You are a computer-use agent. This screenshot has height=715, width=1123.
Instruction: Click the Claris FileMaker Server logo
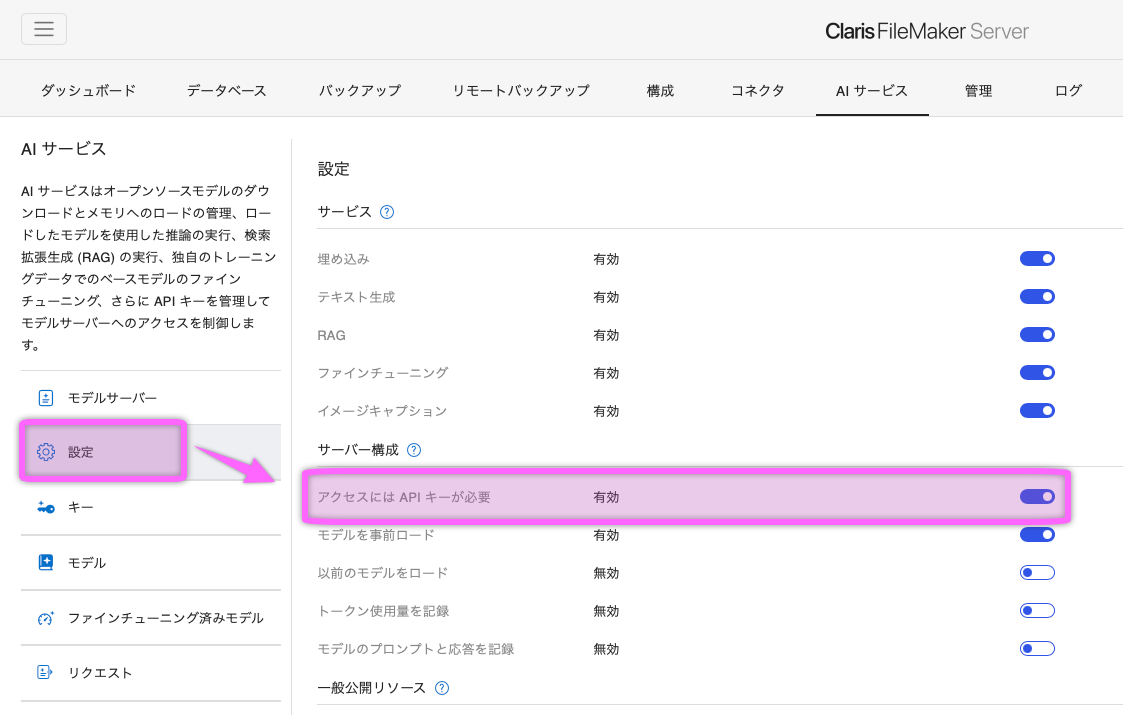tap(927, 32)
